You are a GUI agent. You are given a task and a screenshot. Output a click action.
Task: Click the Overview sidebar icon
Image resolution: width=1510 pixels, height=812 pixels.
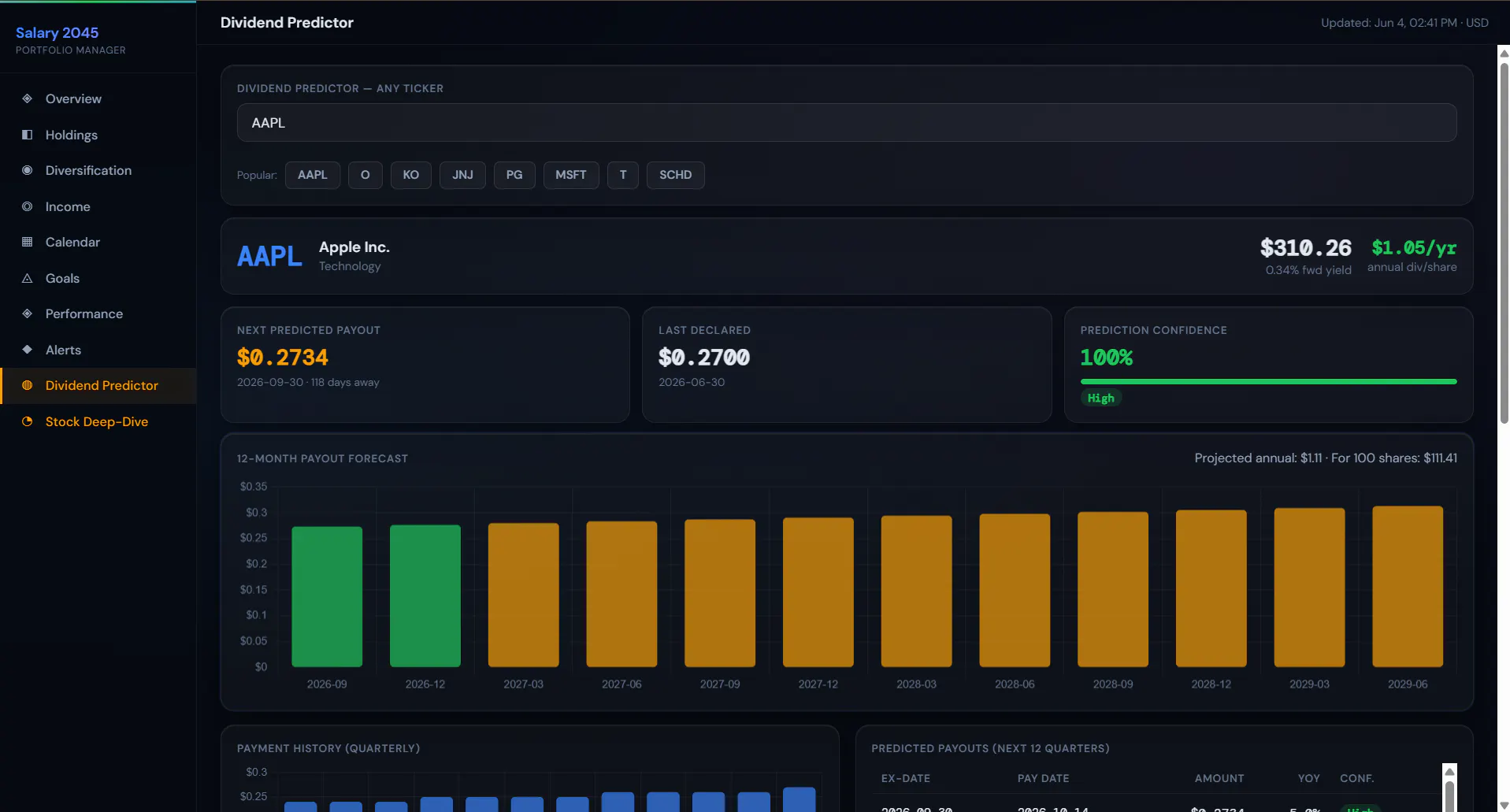point(27,98)
